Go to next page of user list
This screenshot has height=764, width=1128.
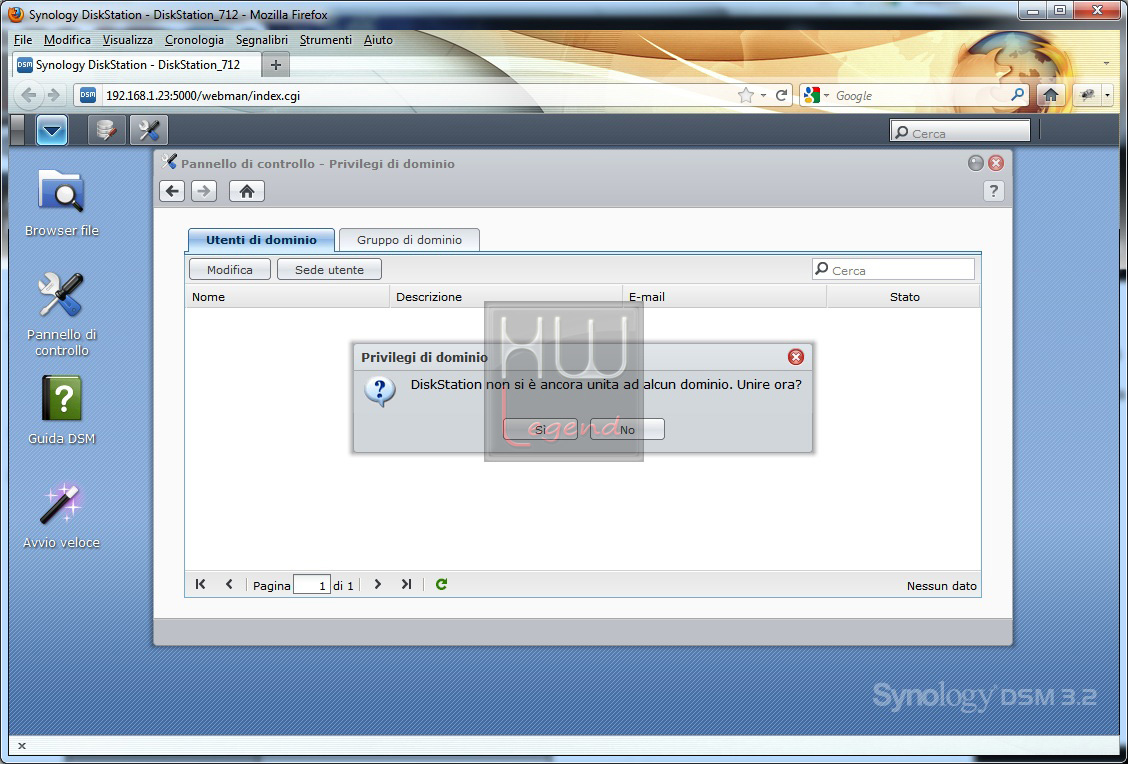point(378,584)
